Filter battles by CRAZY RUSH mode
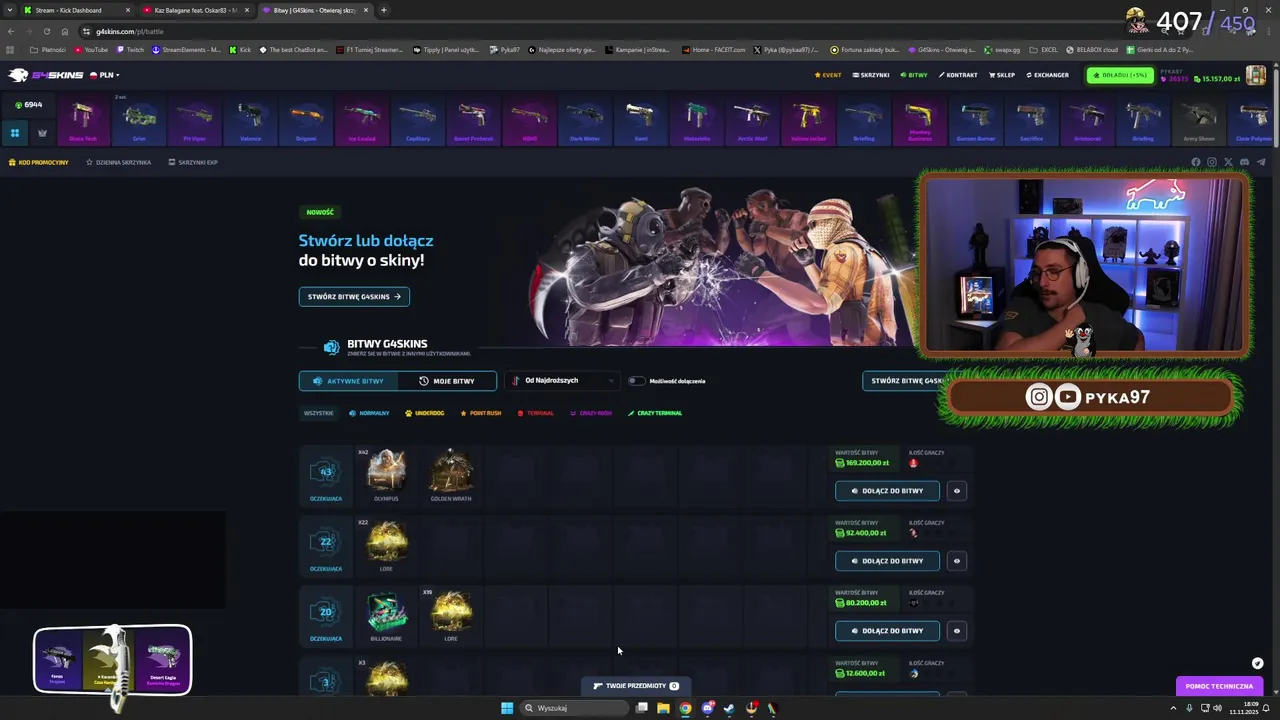 (590, 413)
